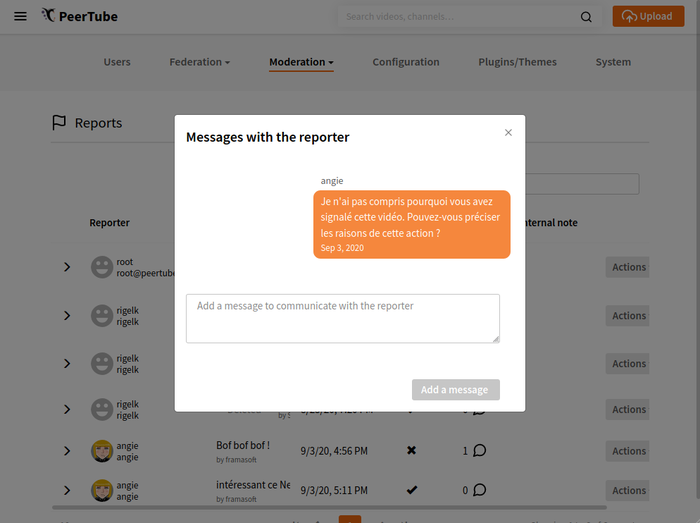
Task: Expand the first rigelk report row
Action: pyautogui.click(x=67, y=315)
